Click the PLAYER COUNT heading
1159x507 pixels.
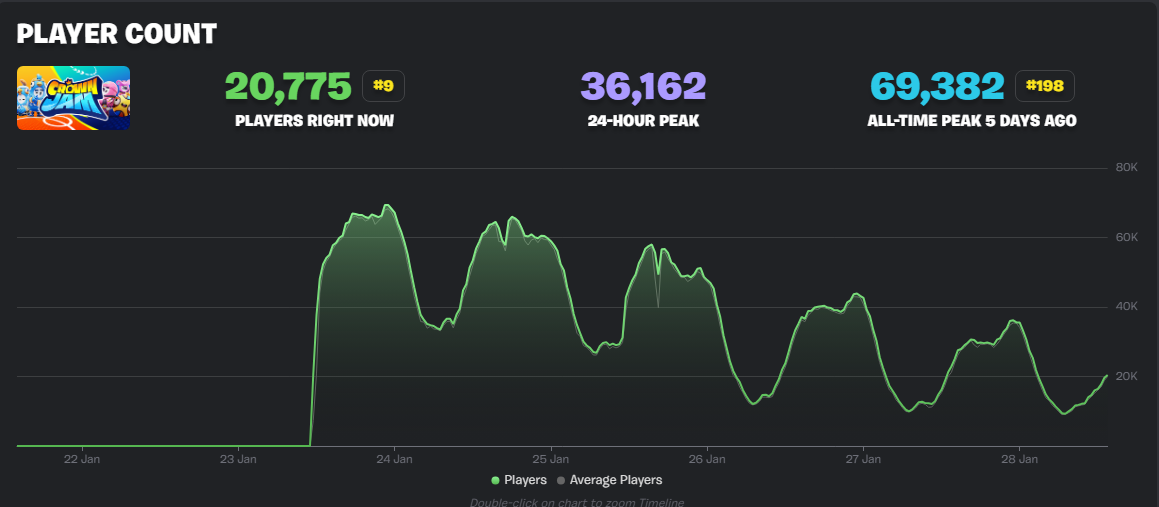[117, 34]
